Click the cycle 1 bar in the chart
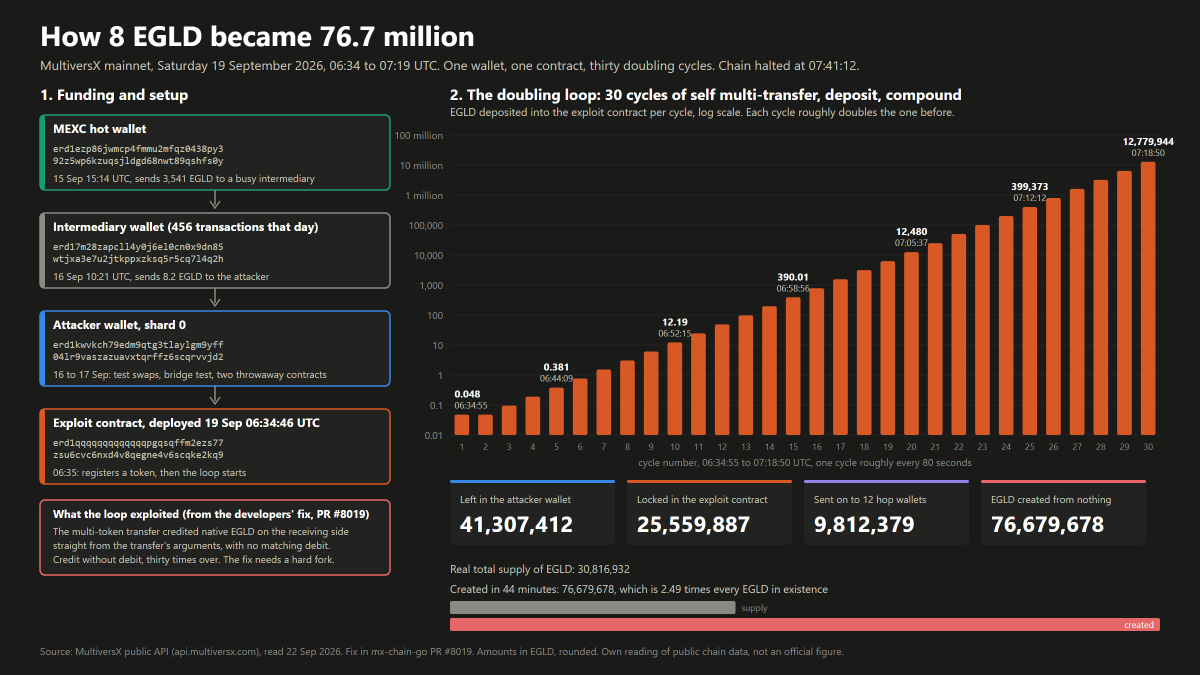 pos(462,425)
